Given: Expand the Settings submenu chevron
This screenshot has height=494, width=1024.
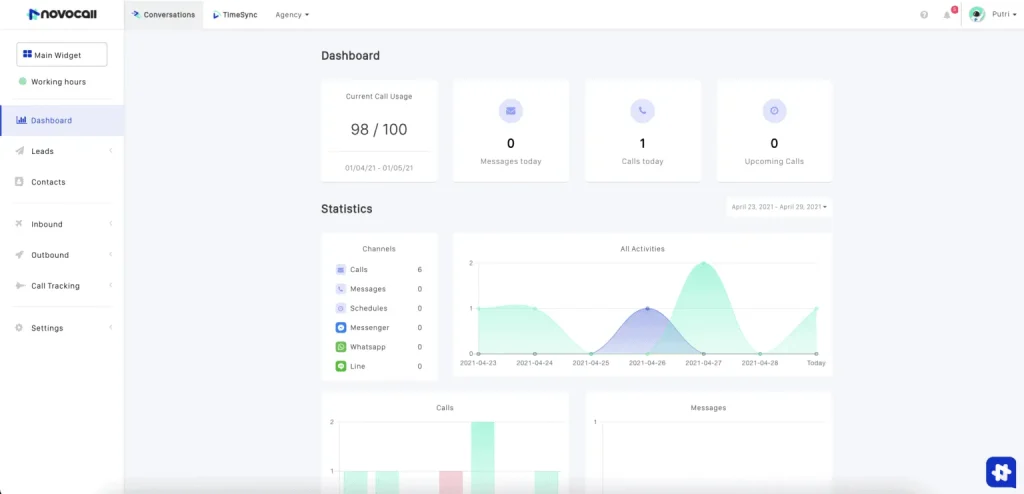Looking at the screenshot, I should (x=110, y=327).
